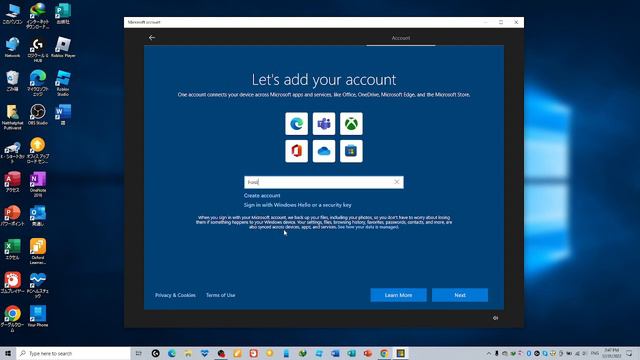This screenshot has width=640, height=360.
Task: Open the PC Health Check desktop shortcut
Action: point(38,285)
